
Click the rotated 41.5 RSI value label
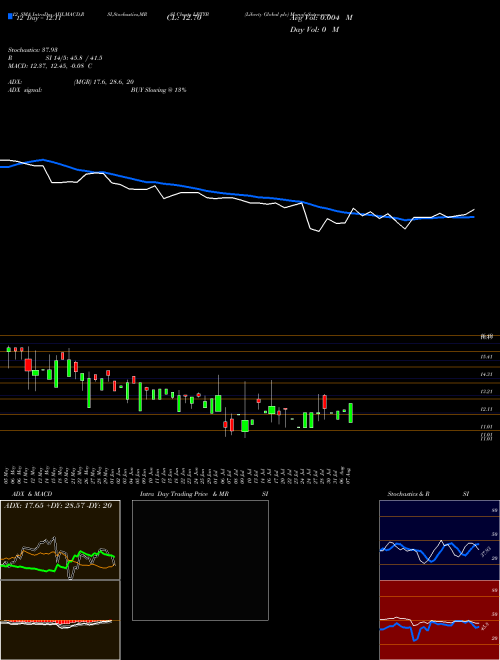(x=483, y=626)
